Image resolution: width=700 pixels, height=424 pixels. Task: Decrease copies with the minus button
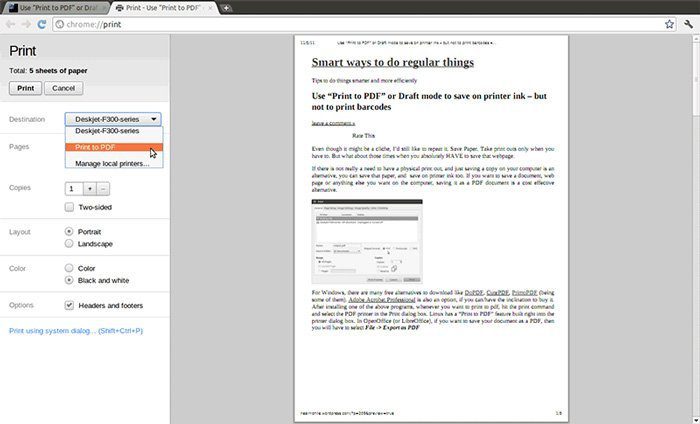click(103, 188)
